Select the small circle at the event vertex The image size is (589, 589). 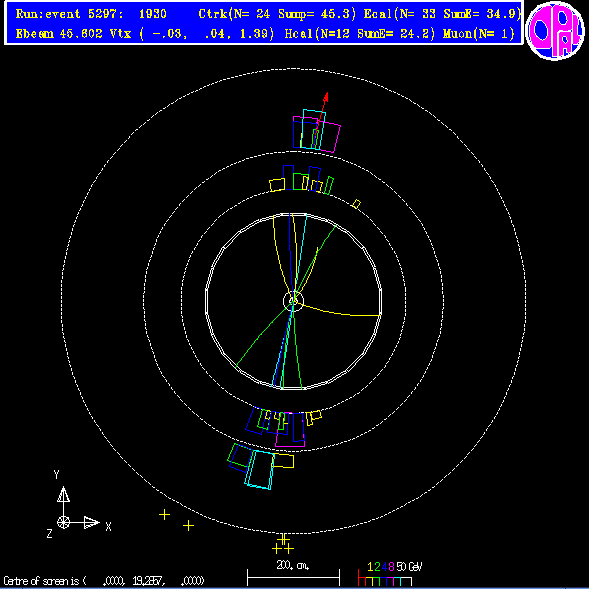(x=293, y=301)
